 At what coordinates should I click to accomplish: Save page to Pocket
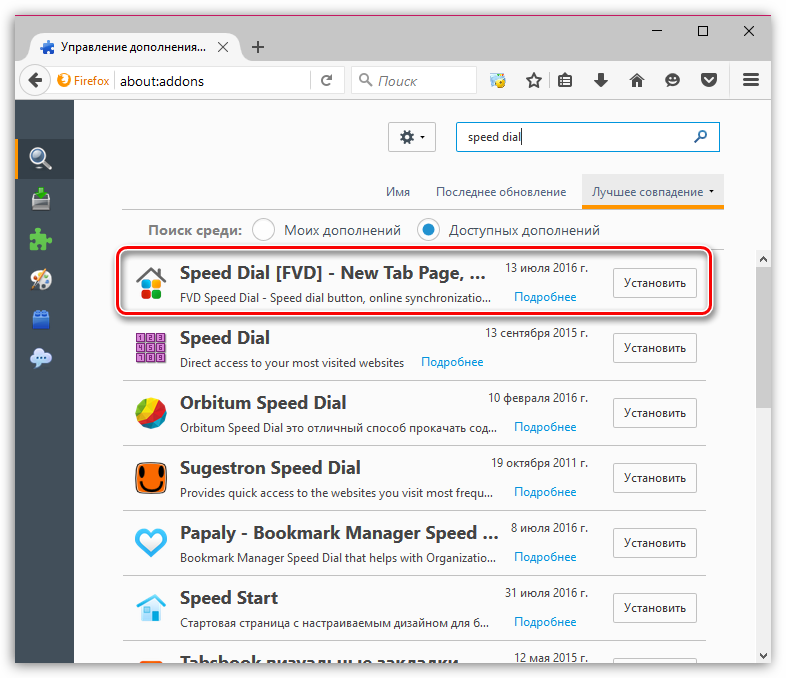pos(709,80)
